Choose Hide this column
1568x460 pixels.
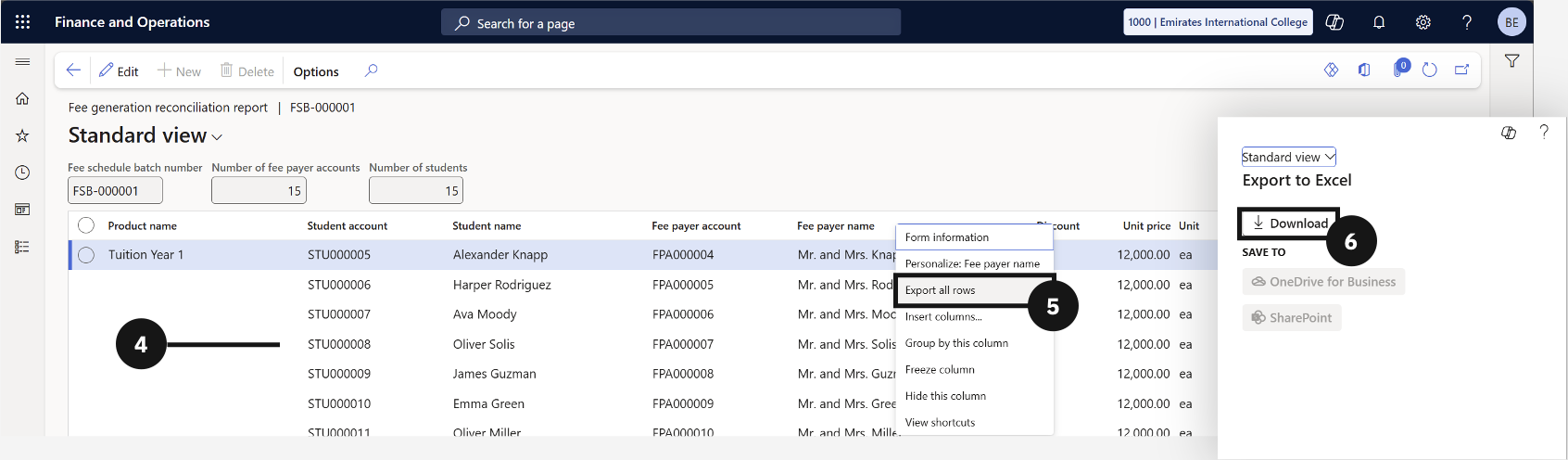pyautogui.click(x=974, y=396)
